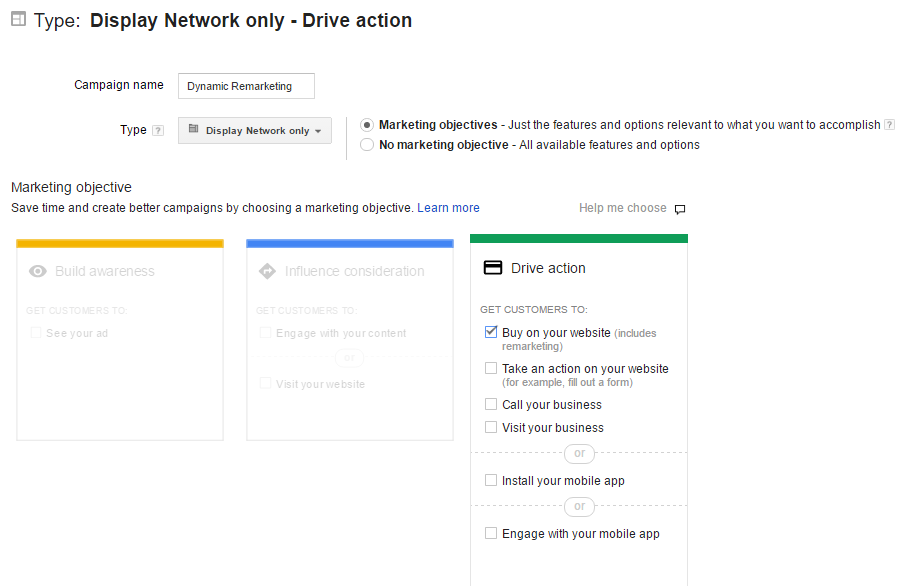Check Install your mobile app

[491, 480]
